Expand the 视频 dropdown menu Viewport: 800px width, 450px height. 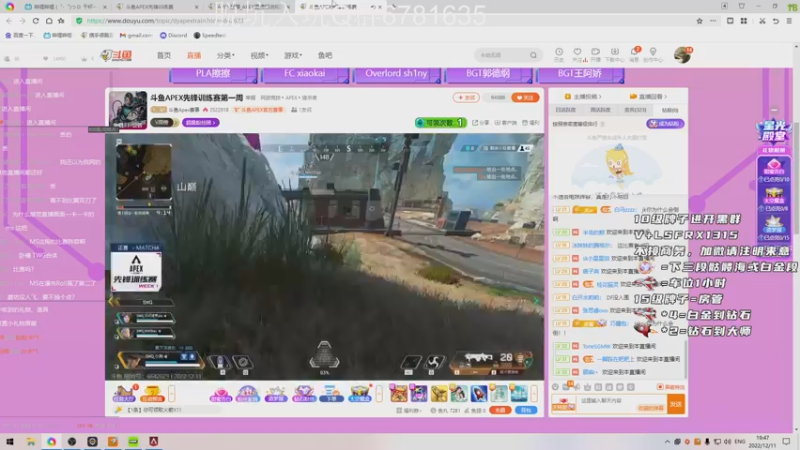coord(259,55)
